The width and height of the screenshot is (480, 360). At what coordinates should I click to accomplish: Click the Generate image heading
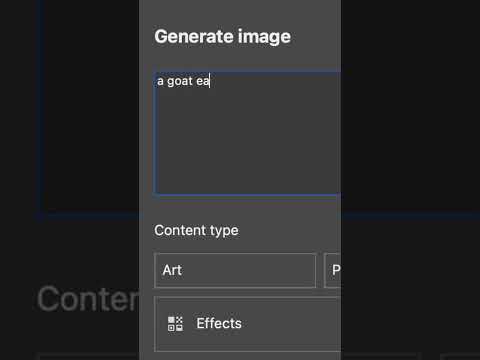point(222,36)
